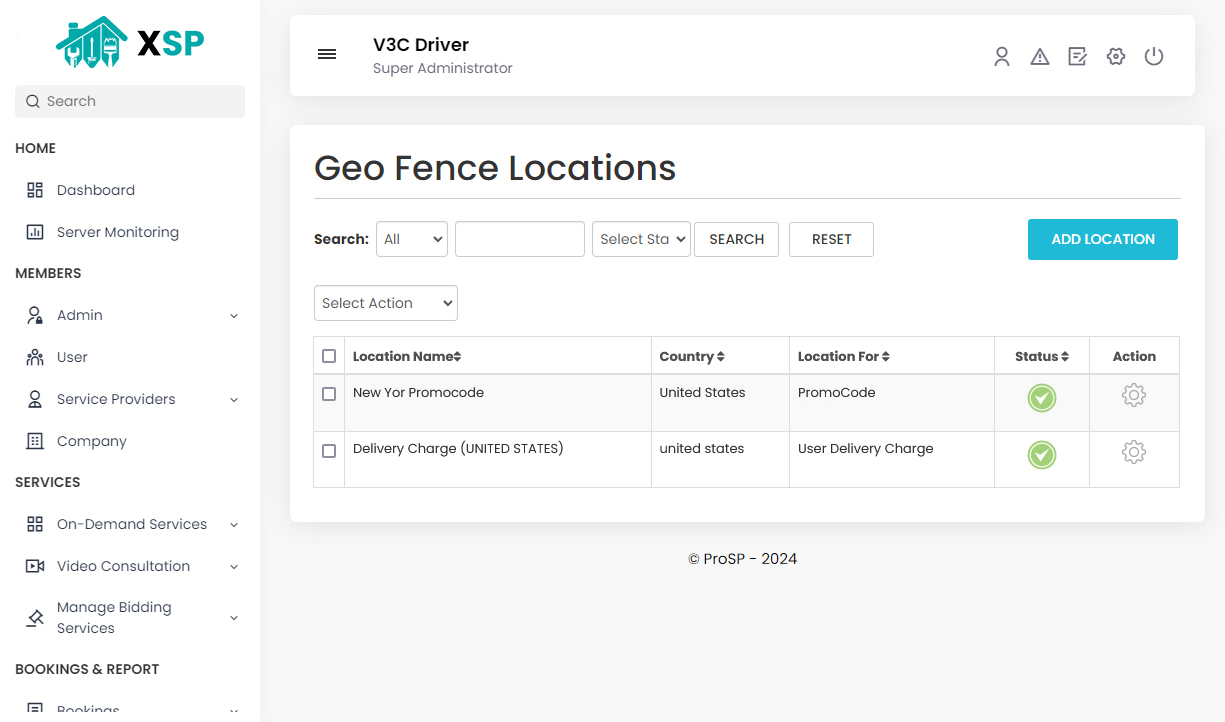The height and width of the screenshot is (722, 1225).
Task: Check the select-all checkbox in table header
Action: click(328, 355)
